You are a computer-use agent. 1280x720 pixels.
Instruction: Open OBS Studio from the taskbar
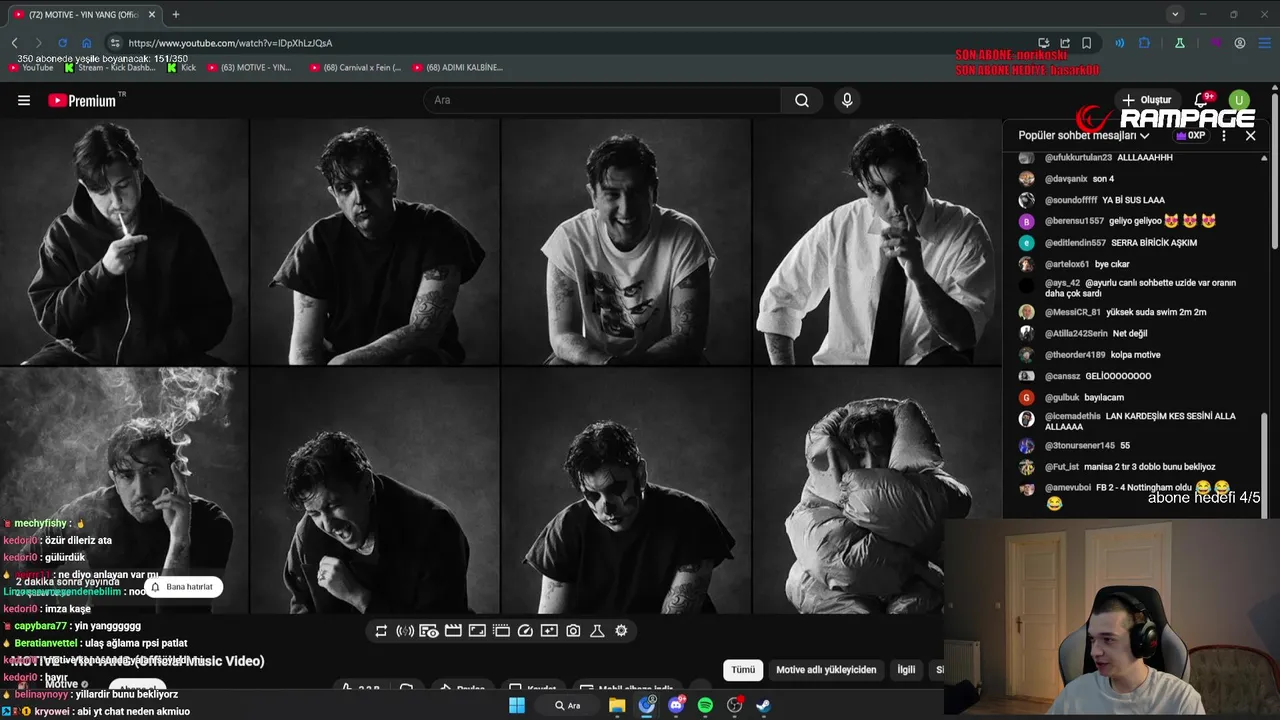[735, 705]
